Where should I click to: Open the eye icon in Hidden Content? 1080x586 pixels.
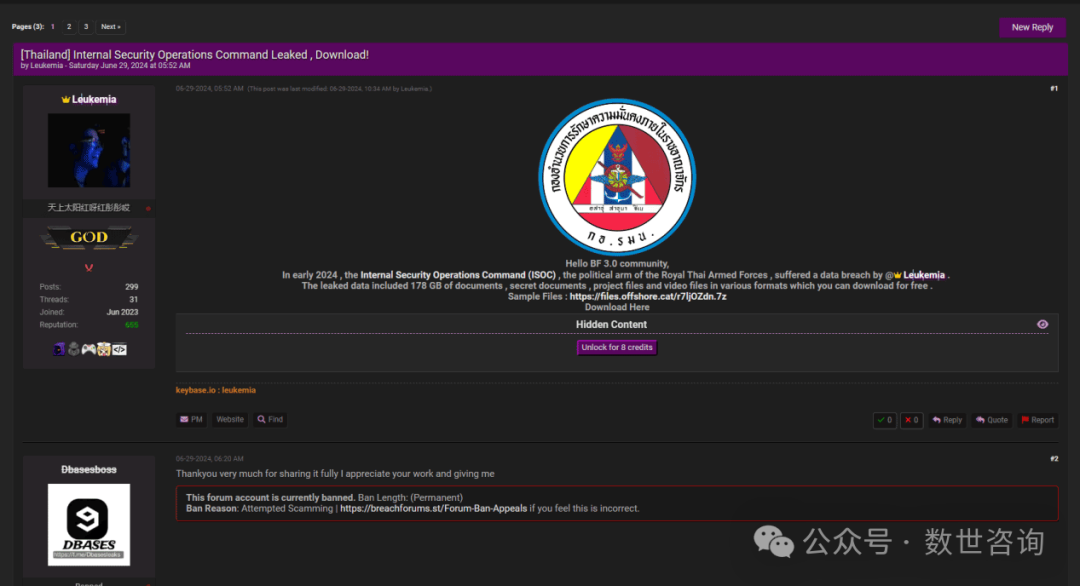pos(1042,324)
